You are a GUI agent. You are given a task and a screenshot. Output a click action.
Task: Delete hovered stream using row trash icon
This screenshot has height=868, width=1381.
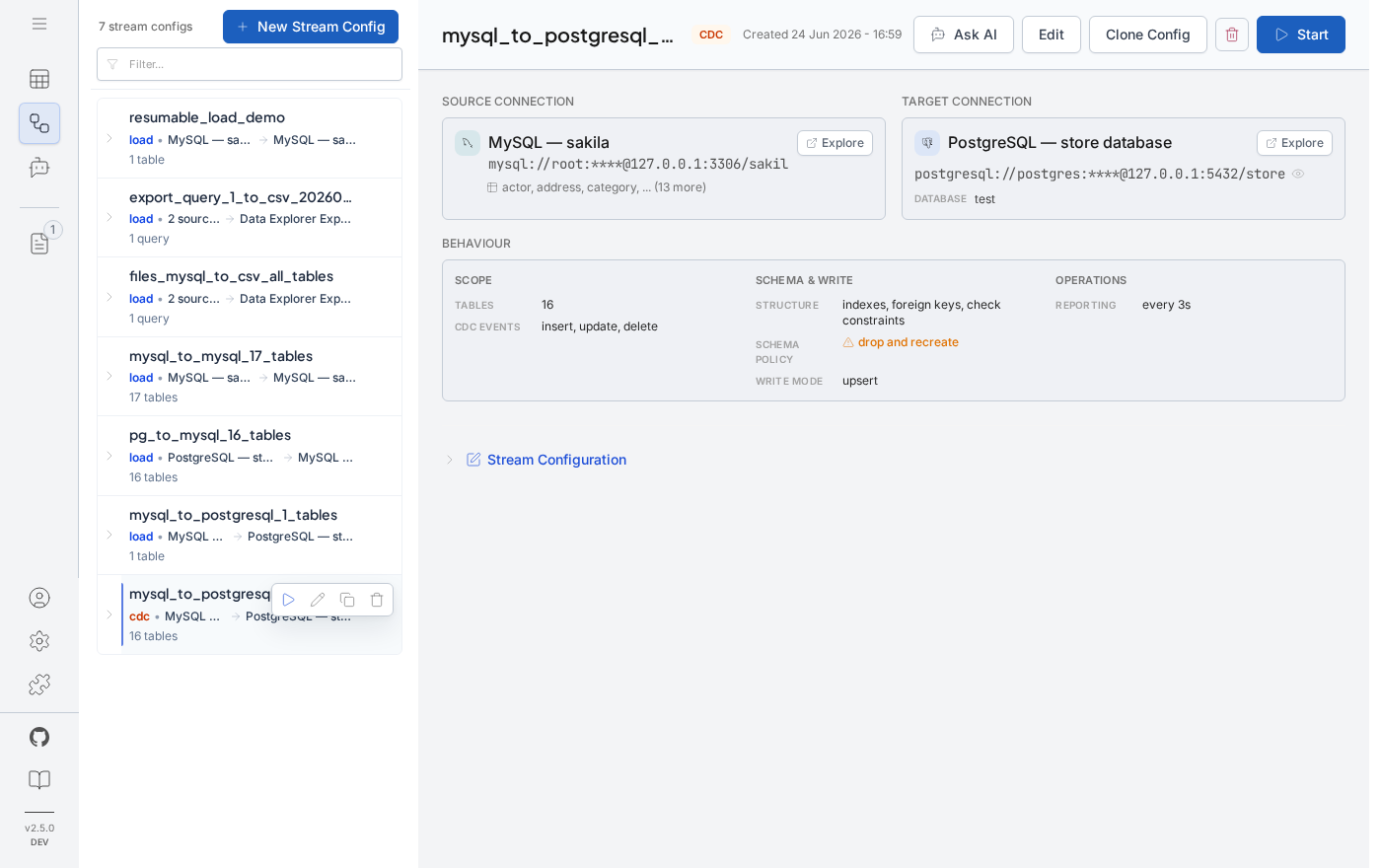377,600
